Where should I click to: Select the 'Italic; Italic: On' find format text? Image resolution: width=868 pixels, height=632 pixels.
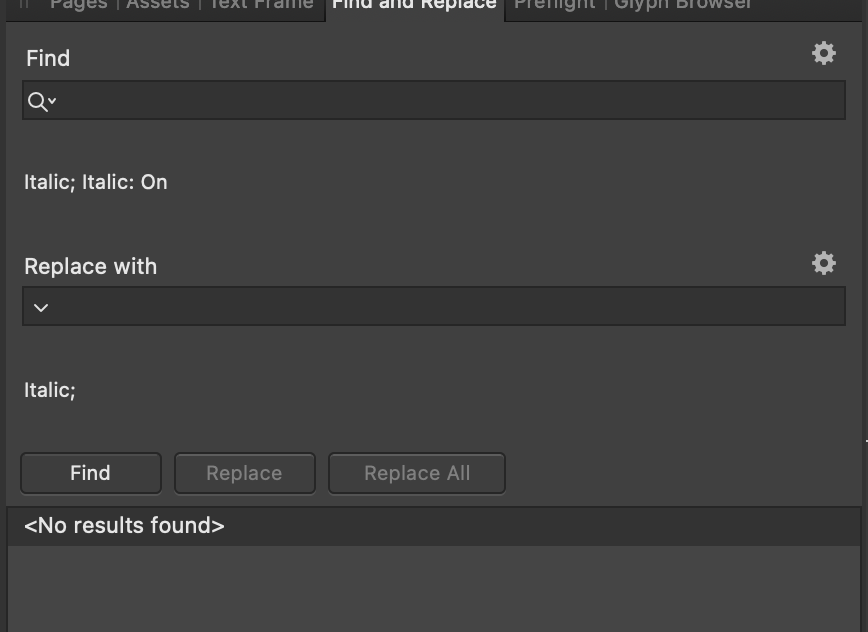[x=96, y=182]
